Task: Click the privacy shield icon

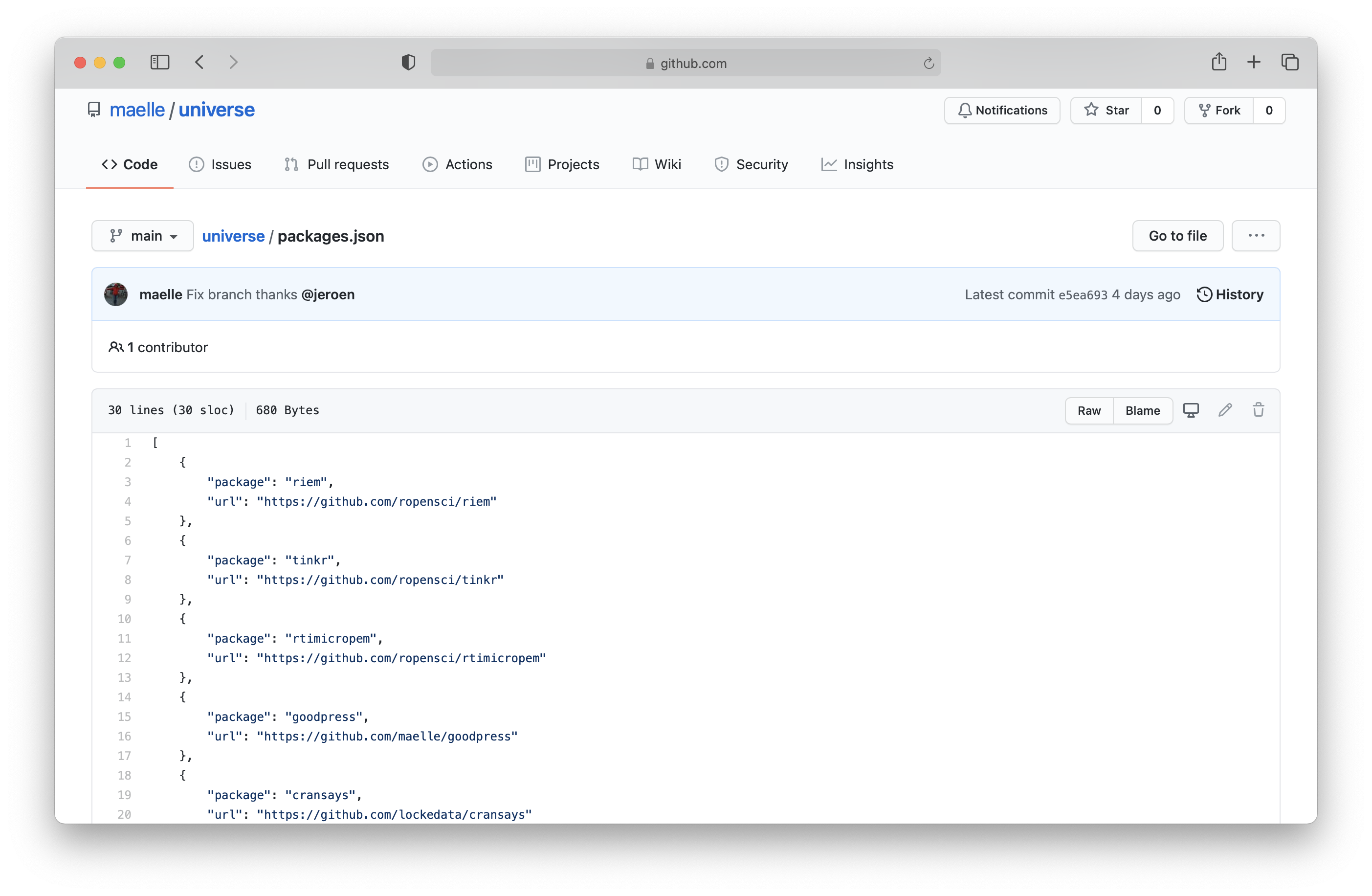Action: (408, 62)
